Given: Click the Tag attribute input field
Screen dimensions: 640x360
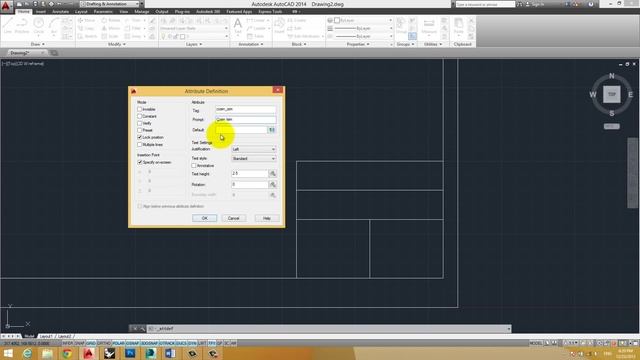Looking at the screenshot, I should (245, 109).
